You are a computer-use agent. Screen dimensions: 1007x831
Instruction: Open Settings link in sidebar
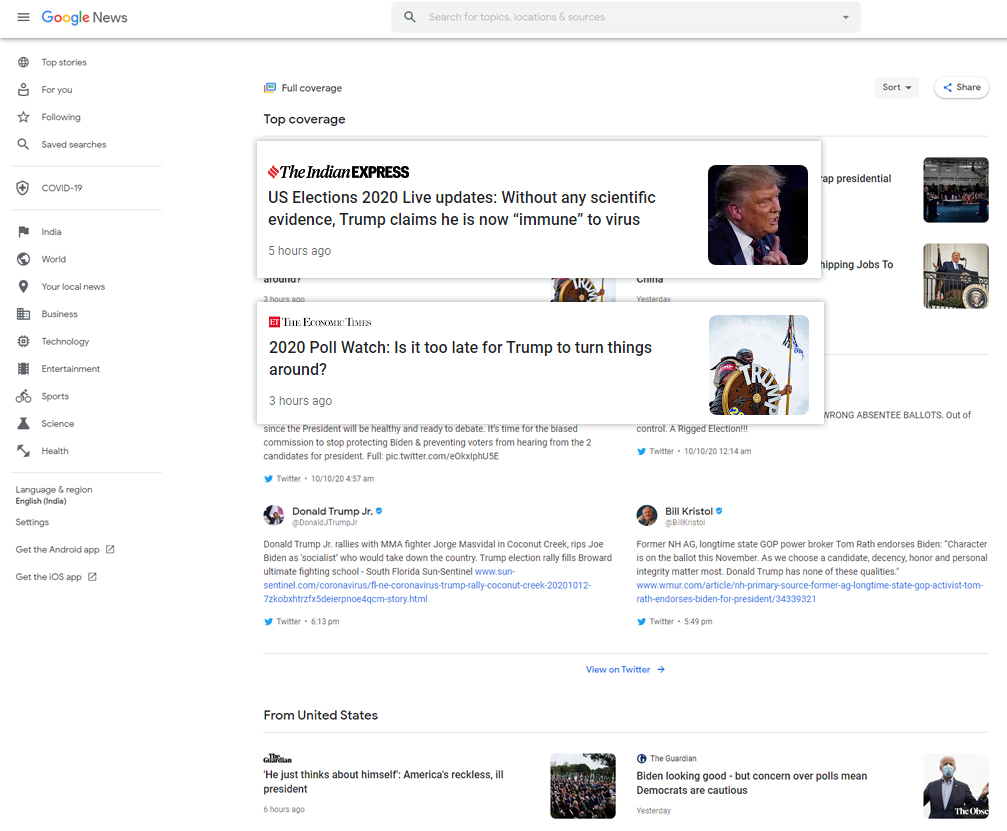click(32, 522)
